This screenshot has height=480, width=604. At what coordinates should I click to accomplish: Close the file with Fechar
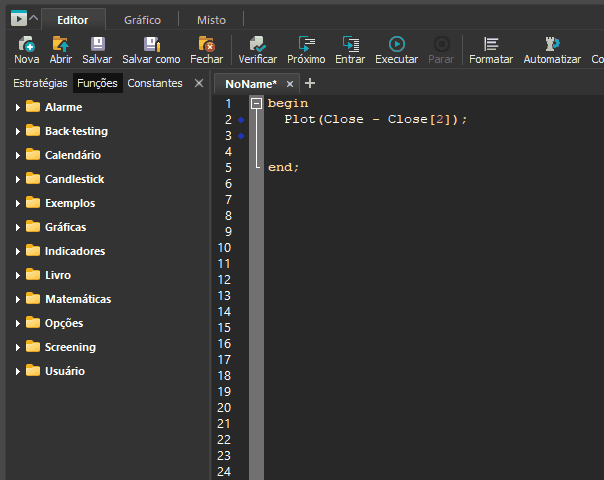[x=206, y=50]
